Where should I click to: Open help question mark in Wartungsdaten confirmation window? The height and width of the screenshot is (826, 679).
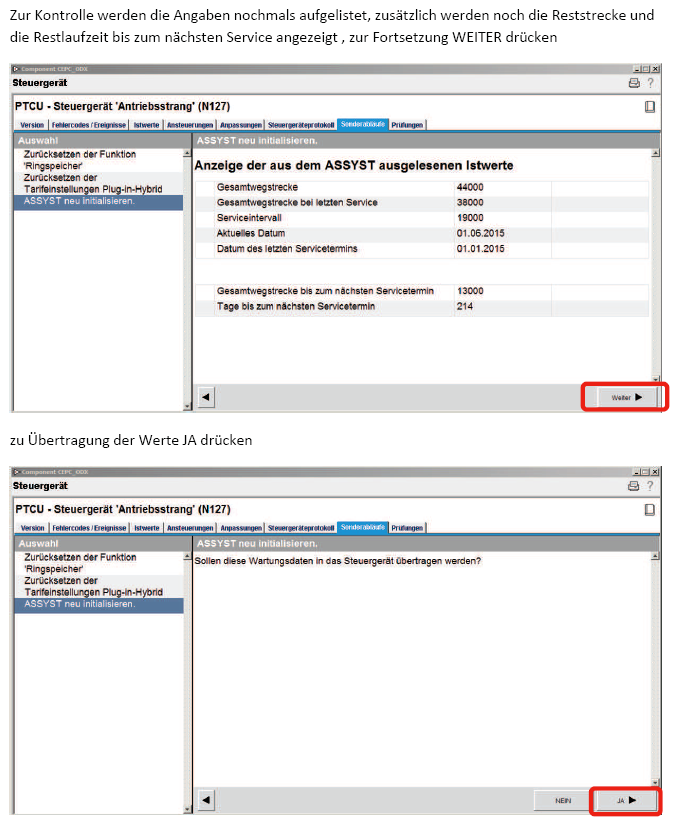tap(651, 486)
